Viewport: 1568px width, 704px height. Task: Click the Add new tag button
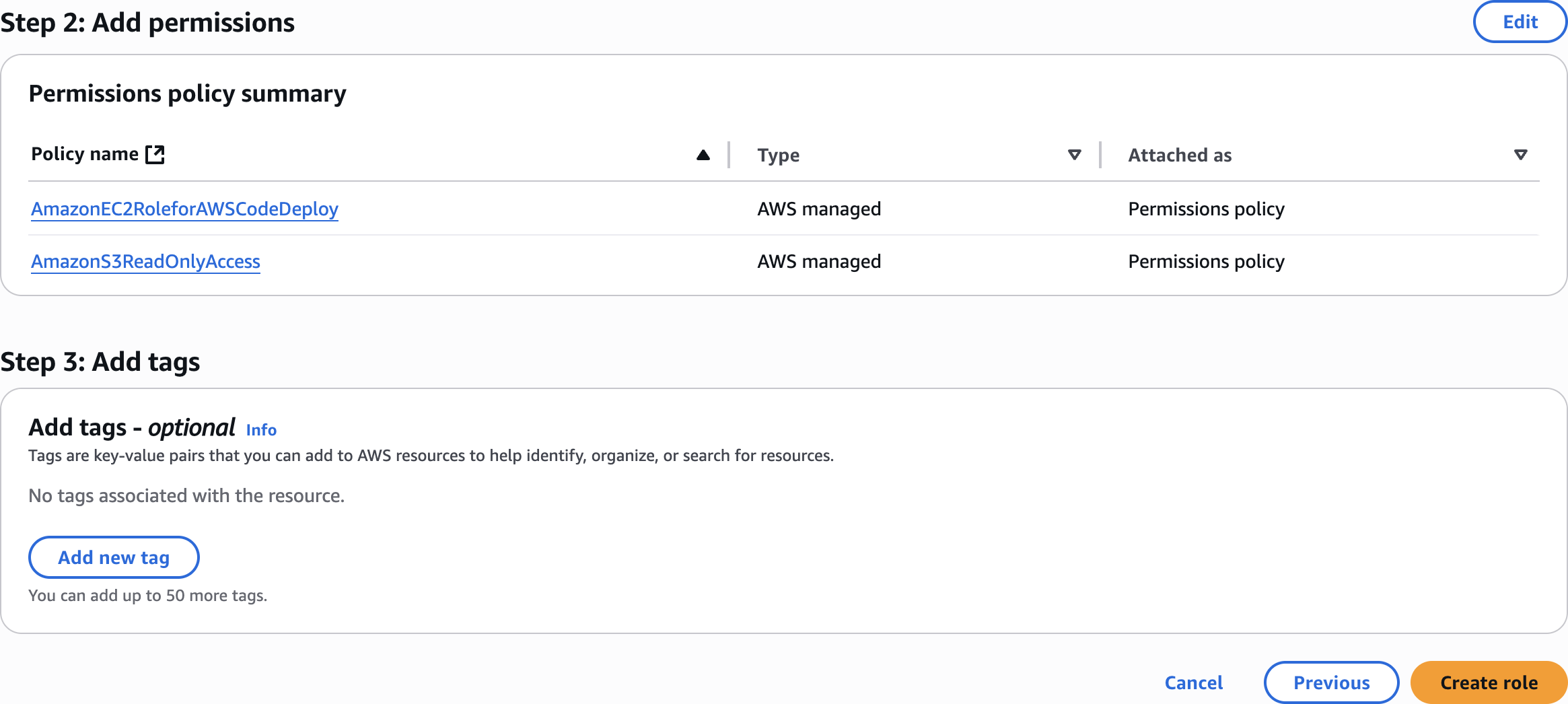click(114, 557)
